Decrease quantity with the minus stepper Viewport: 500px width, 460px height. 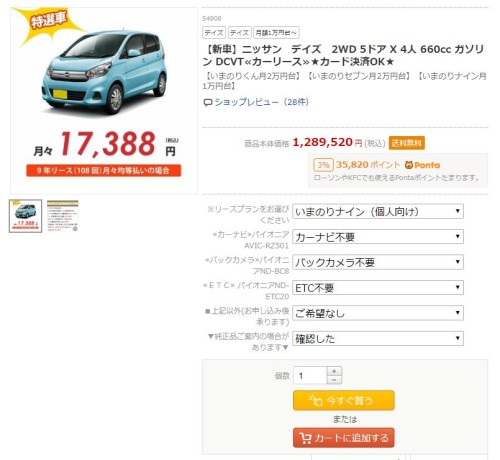334,380
